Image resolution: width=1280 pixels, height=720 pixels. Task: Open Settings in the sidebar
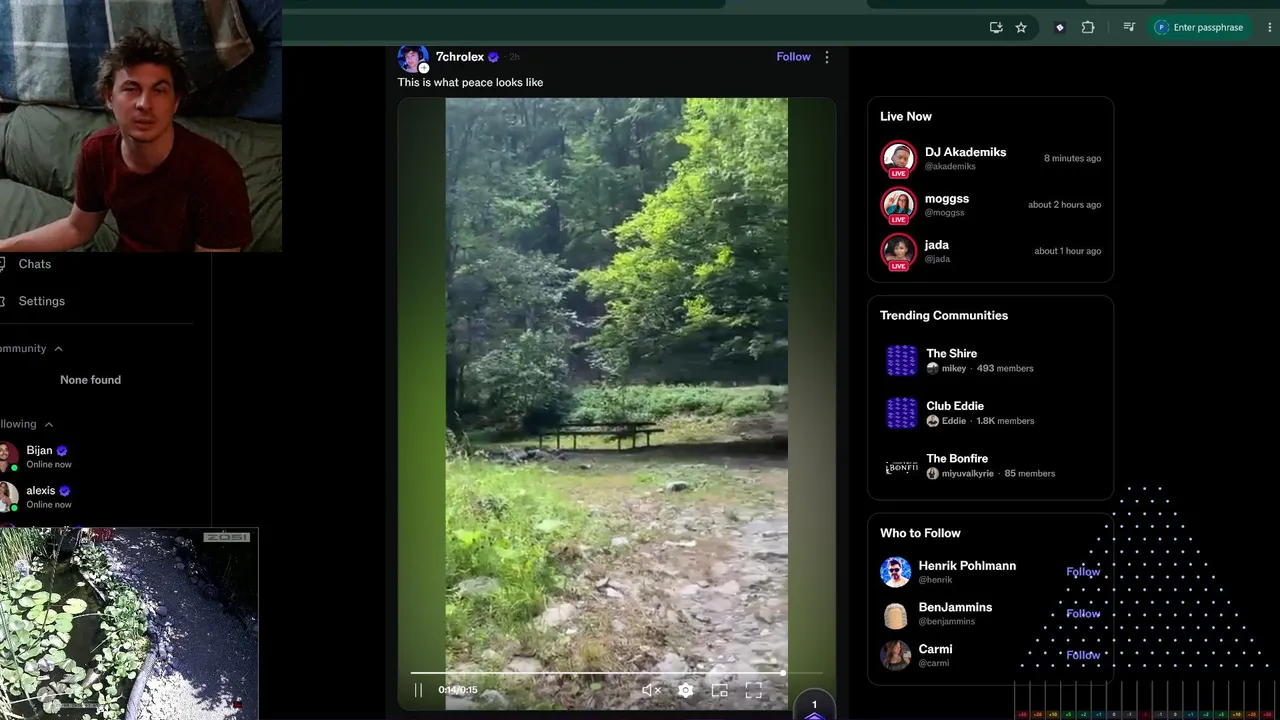(41, 301)
